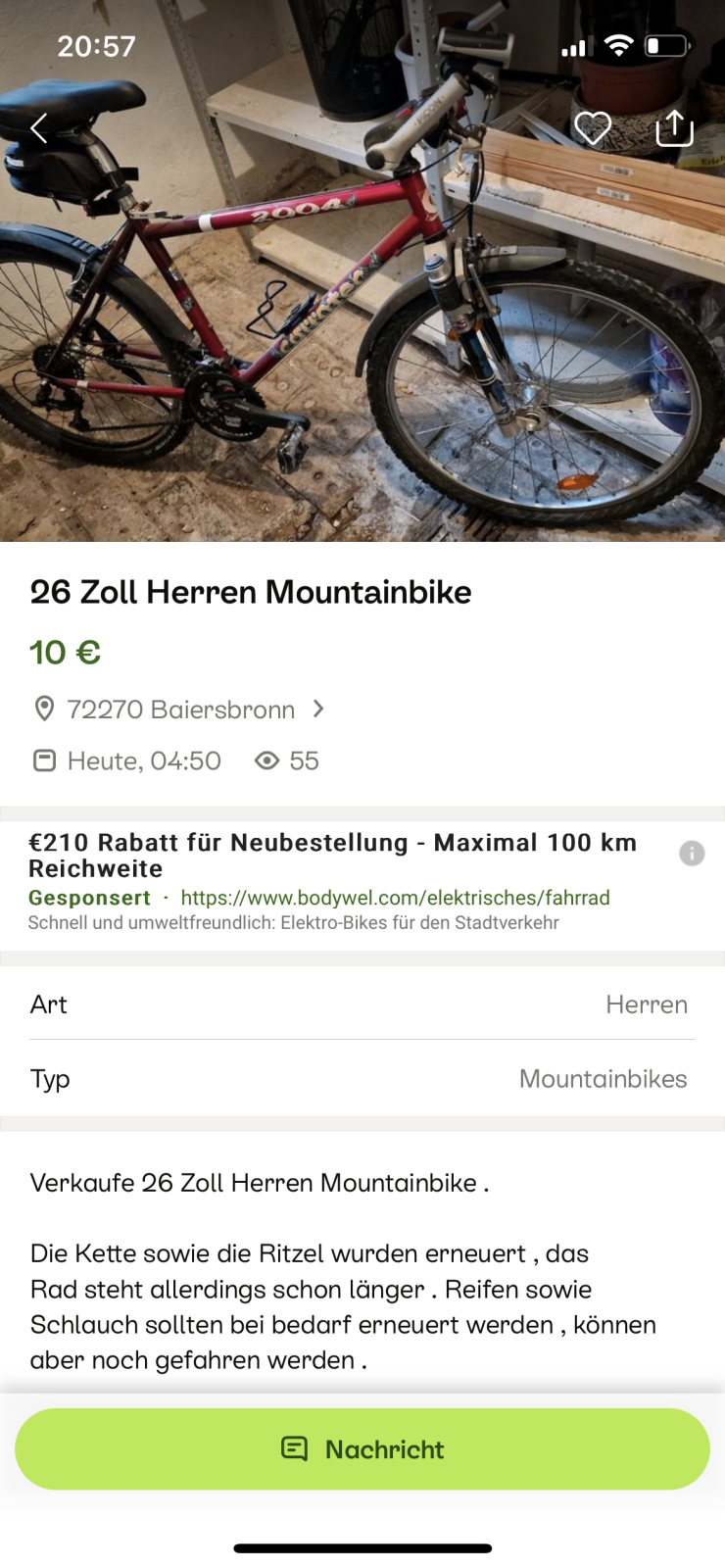Tap the listing title 26 Zoll Herren Mountainbike
Screen dimensions: 725x1568
coord(251,592)
